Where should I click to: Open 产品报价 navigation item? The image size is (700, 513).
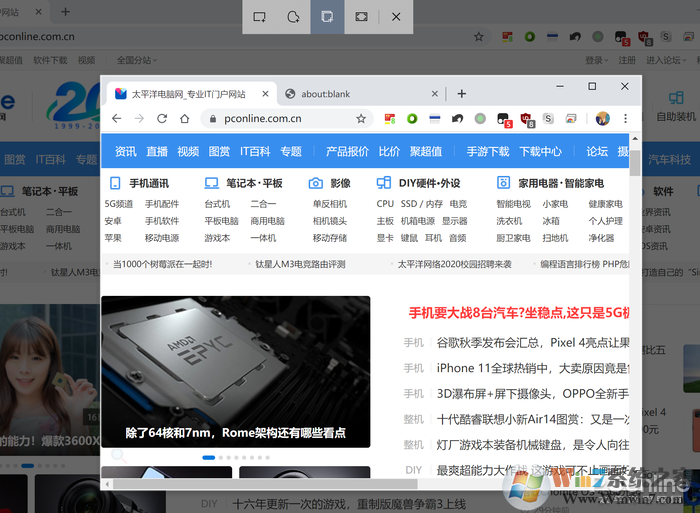pyautogui.click(x=347, y=152)
